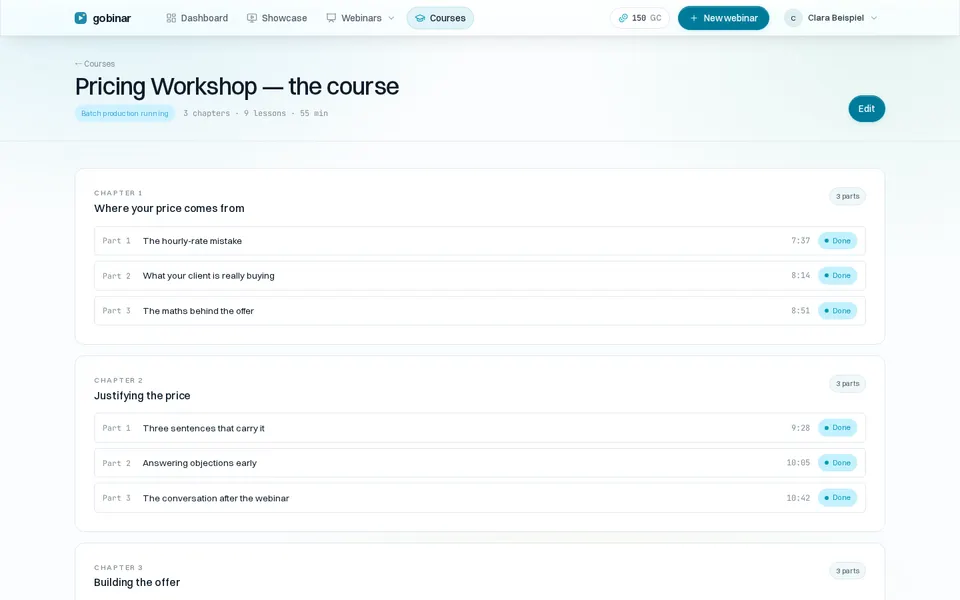The image size is (960, 600).
Task: Go back via the Courses link
Action: pyautogui.click(x=95, y=64)
